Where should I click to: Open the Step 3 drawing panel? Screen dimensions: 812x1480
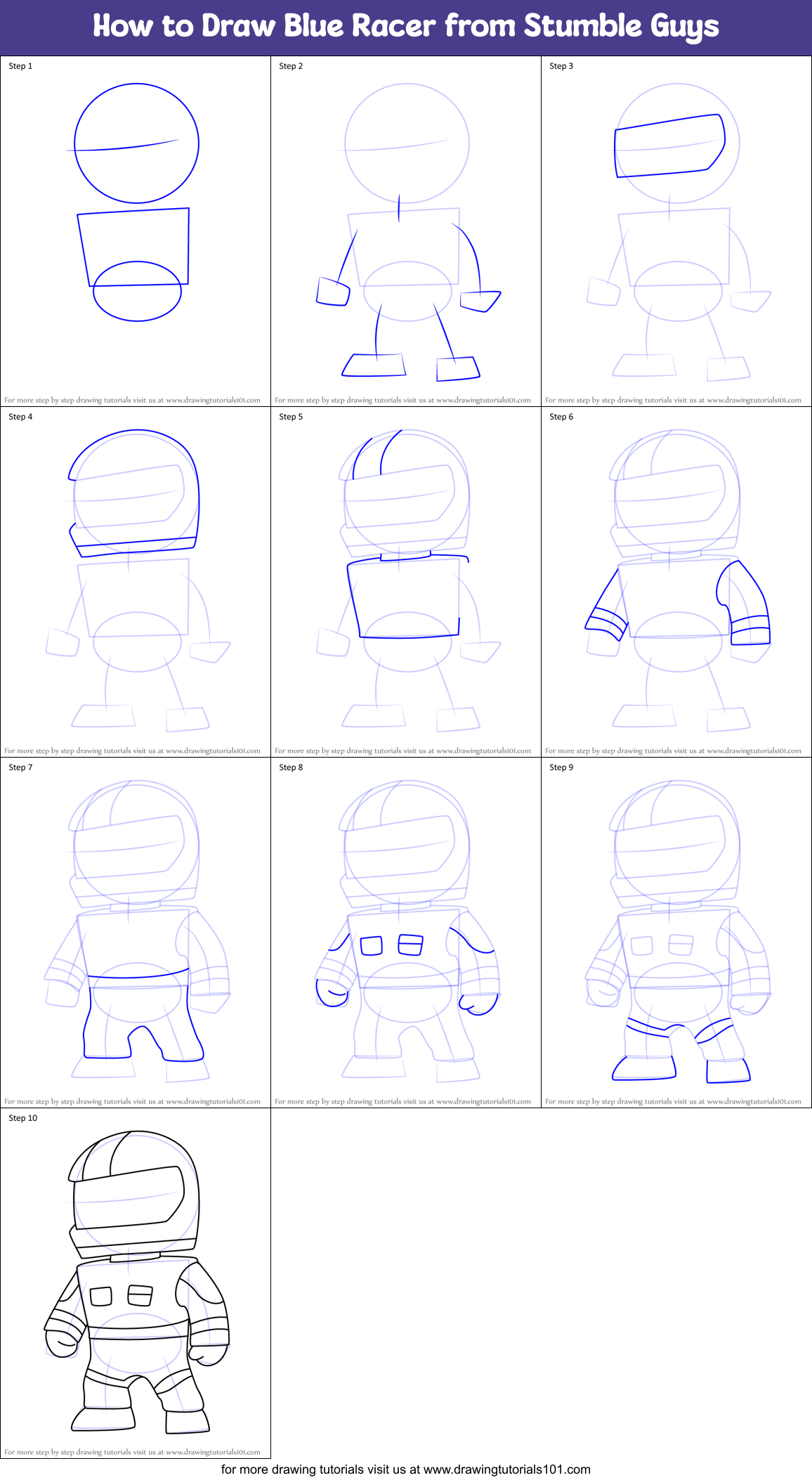coord(676,231)
